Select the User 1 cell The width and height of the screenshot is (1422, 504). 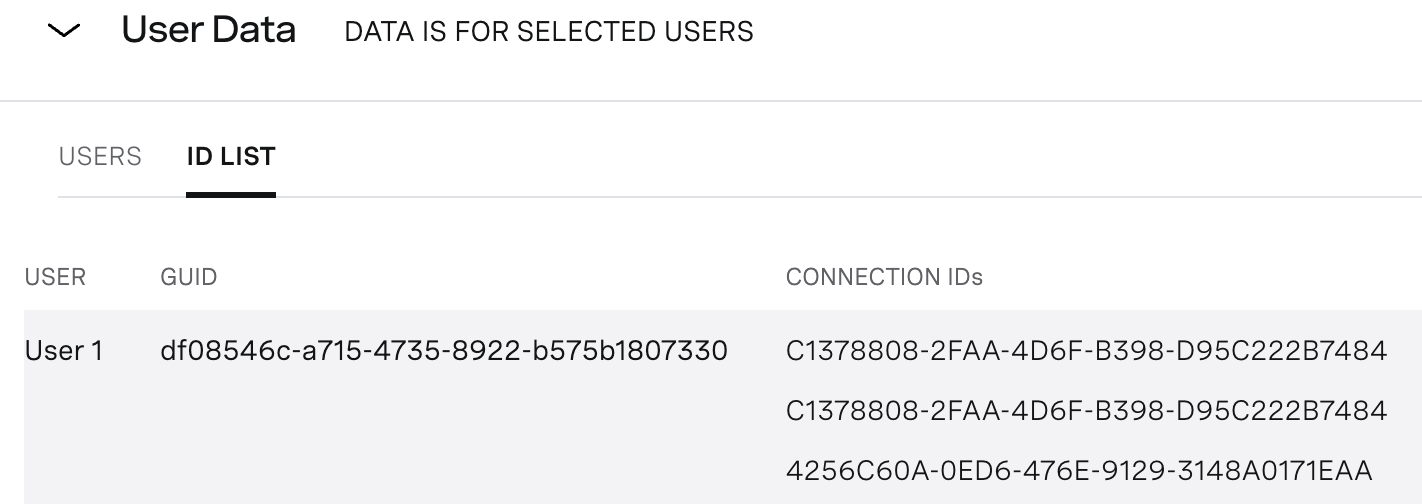[64, 351]
